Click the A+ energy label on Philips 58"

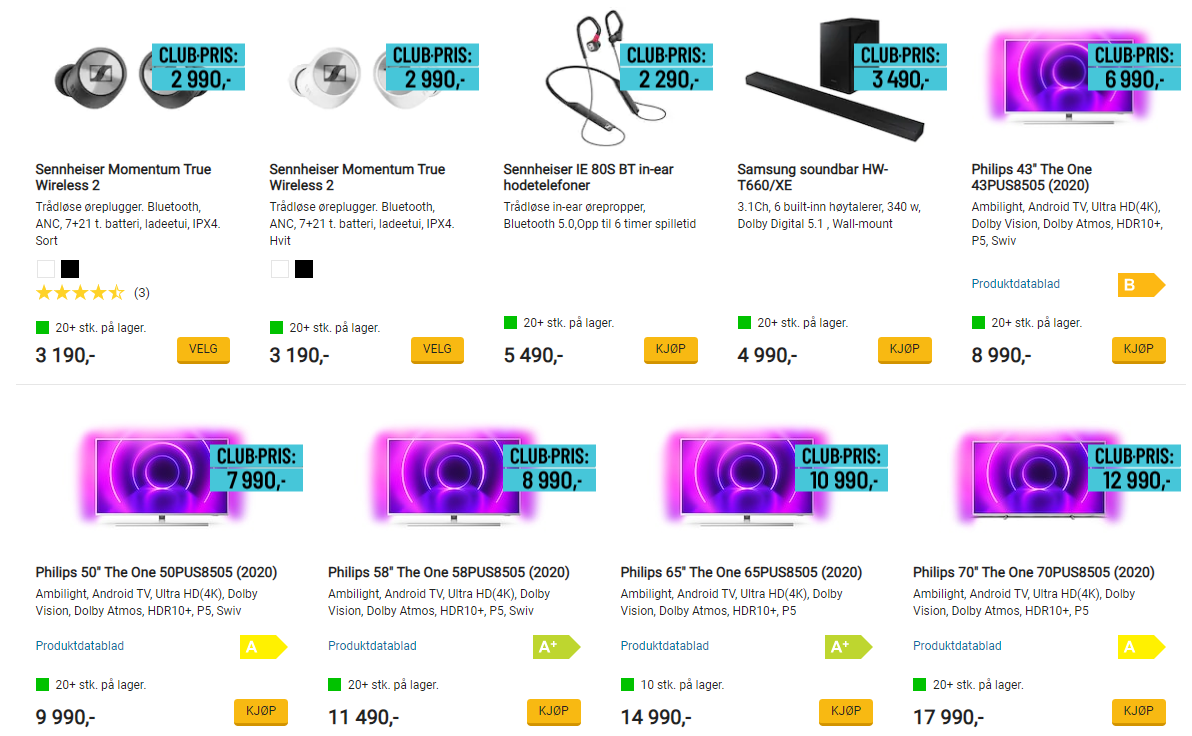[x=556, y=647]
